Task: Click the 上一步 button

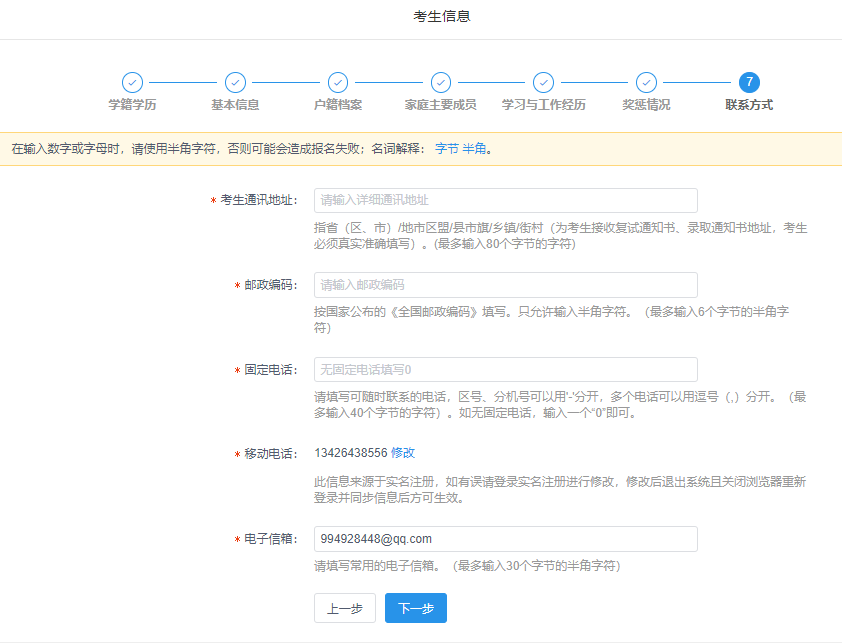Action: pyautogui.click(x=345, y=608)
